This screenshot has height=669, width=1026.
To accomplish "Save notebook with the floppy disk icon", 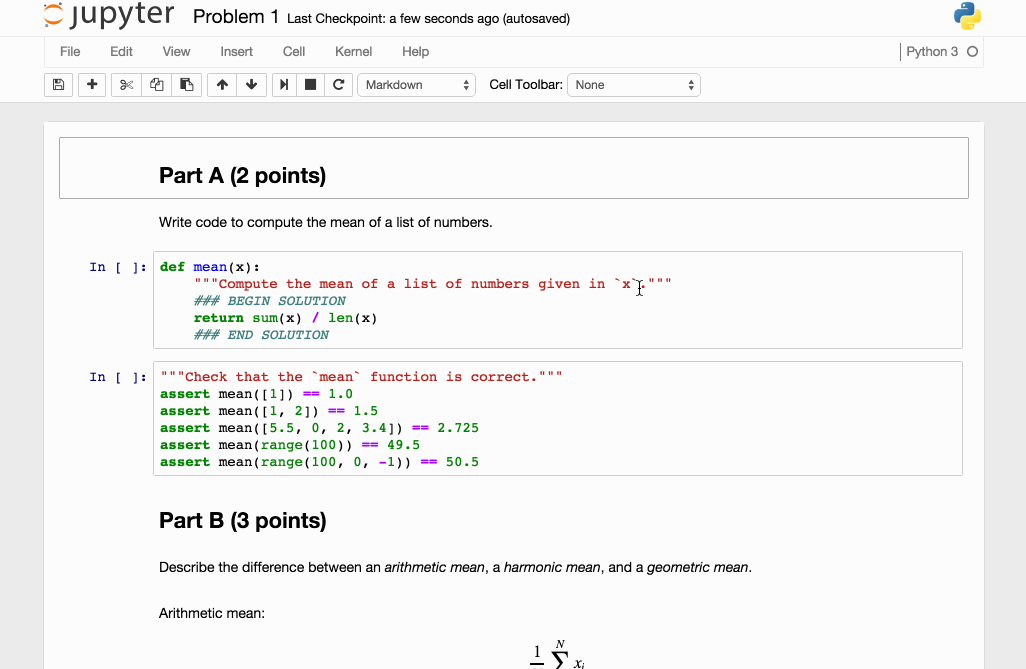I will tap(58, 85).
